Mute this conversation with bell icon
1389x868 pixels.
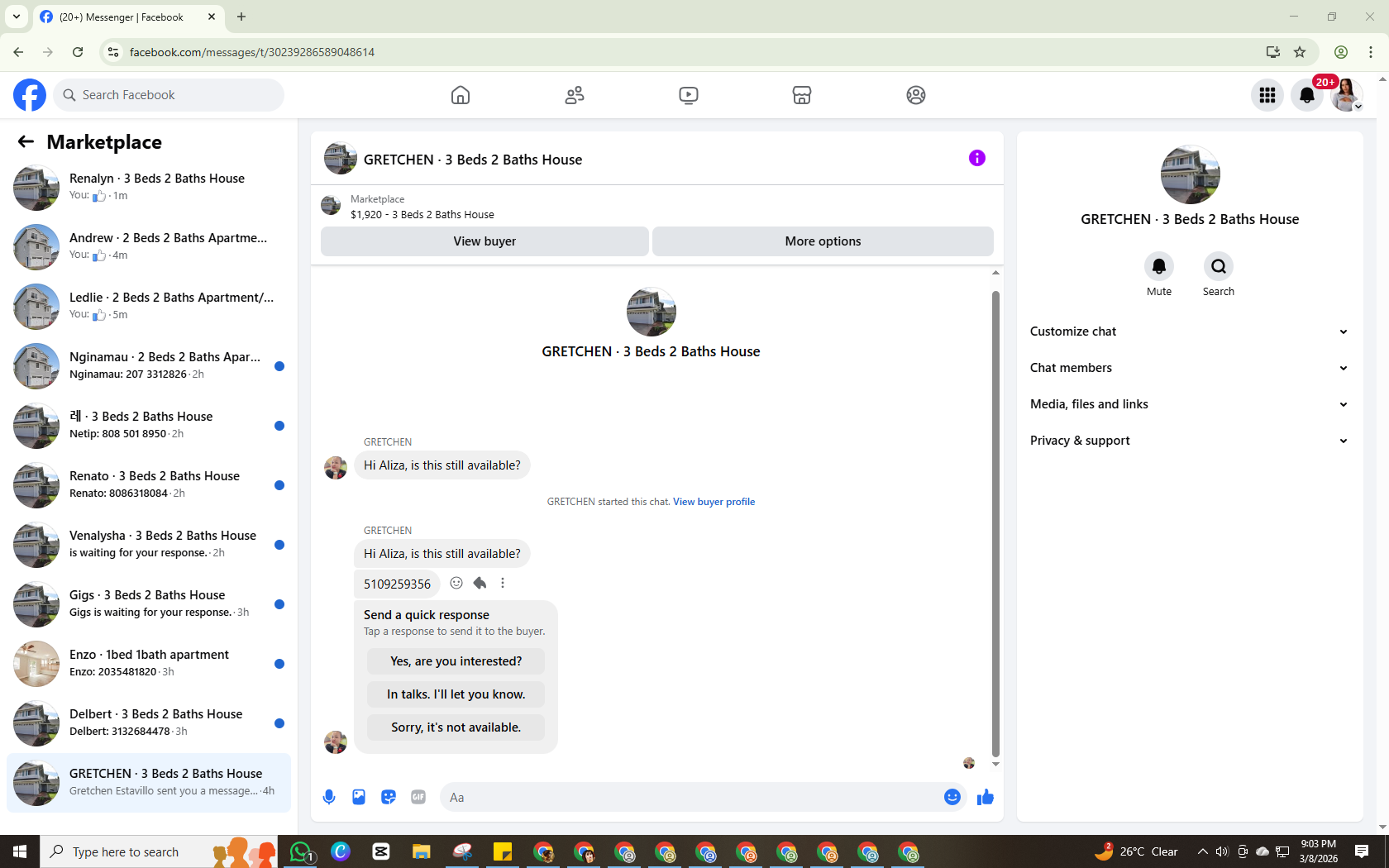[1159, 266]
